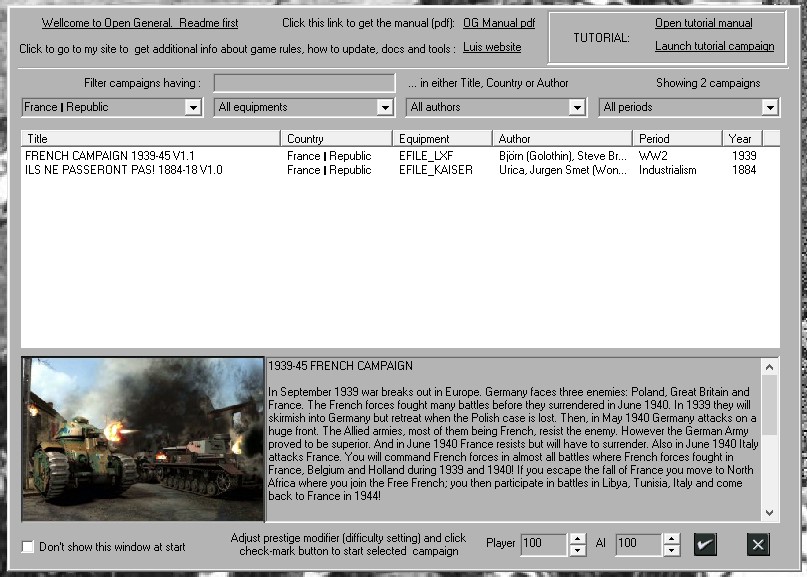Screen dimensions: 807x577
Task: Click EFILE_LXF equipment cell
Action: click(x=426, y=155)
